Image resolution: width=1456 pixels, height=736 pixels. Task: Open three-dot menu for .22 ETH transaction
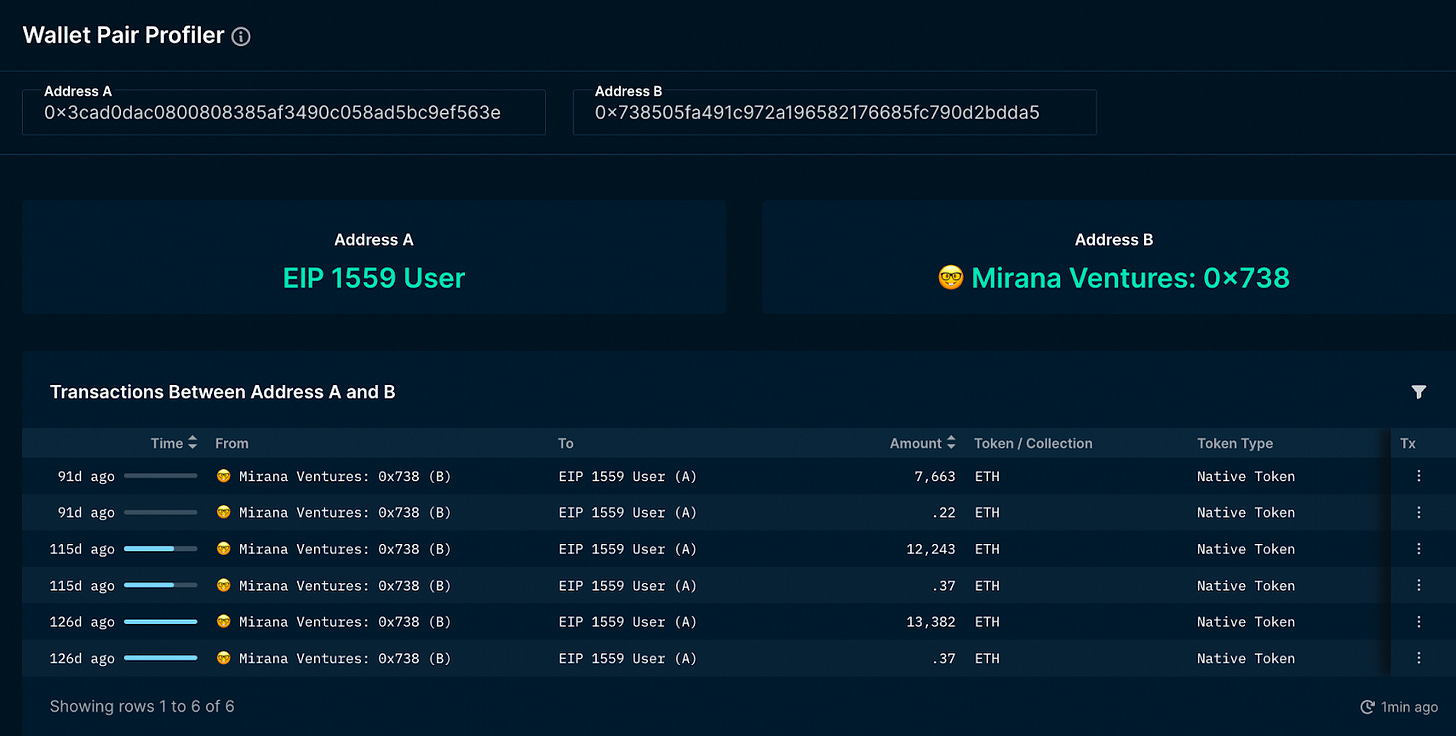pos(1418,513)
